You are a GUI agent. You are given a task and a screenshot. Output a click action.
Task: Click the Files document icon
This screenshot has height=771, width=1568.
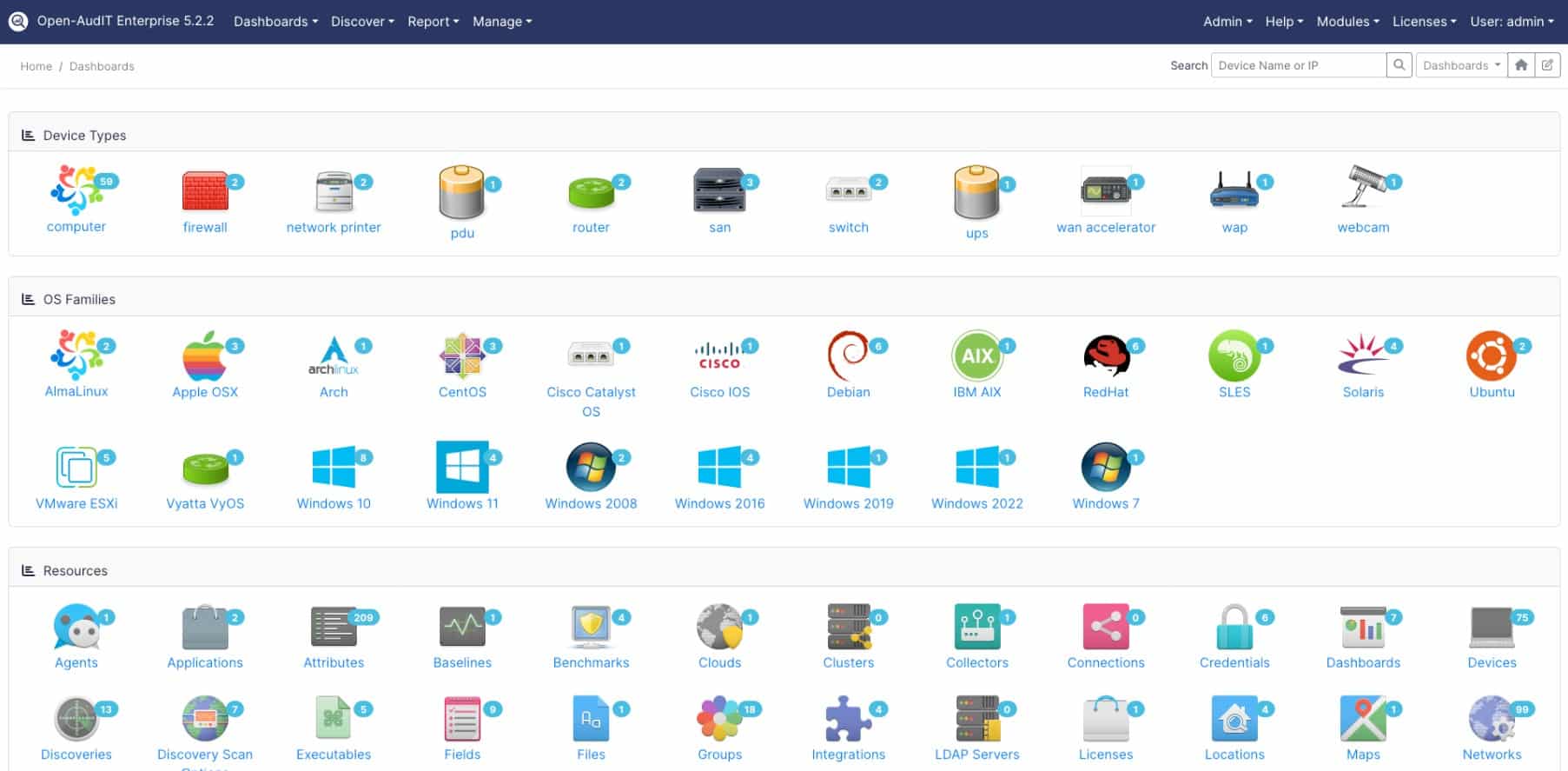pyautogui.click(x=591, y=719)
